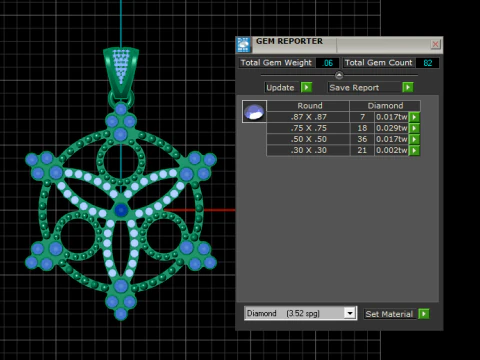Viewport: 480px width, 360px height.
Task: Select the pendant bail with pavé stones
Action: [121, 72]
